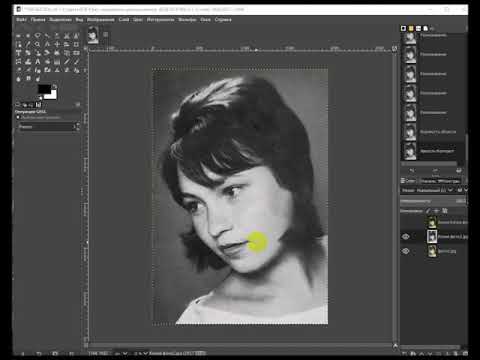Select the Ellipse Select tool

[x=28, y=36]
